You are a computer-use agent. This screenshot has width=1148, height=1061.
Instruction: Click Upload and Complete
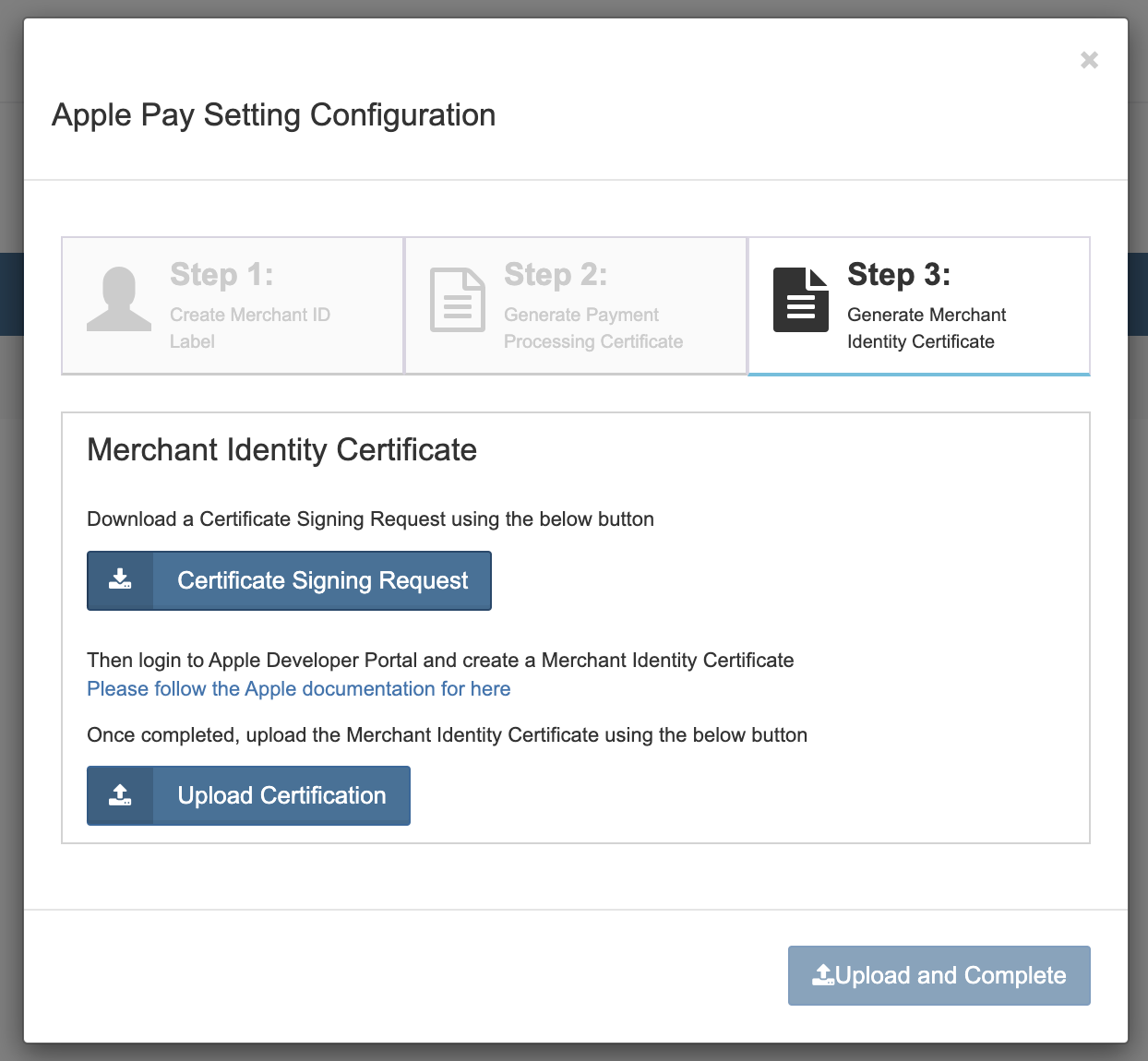point(939,974)
